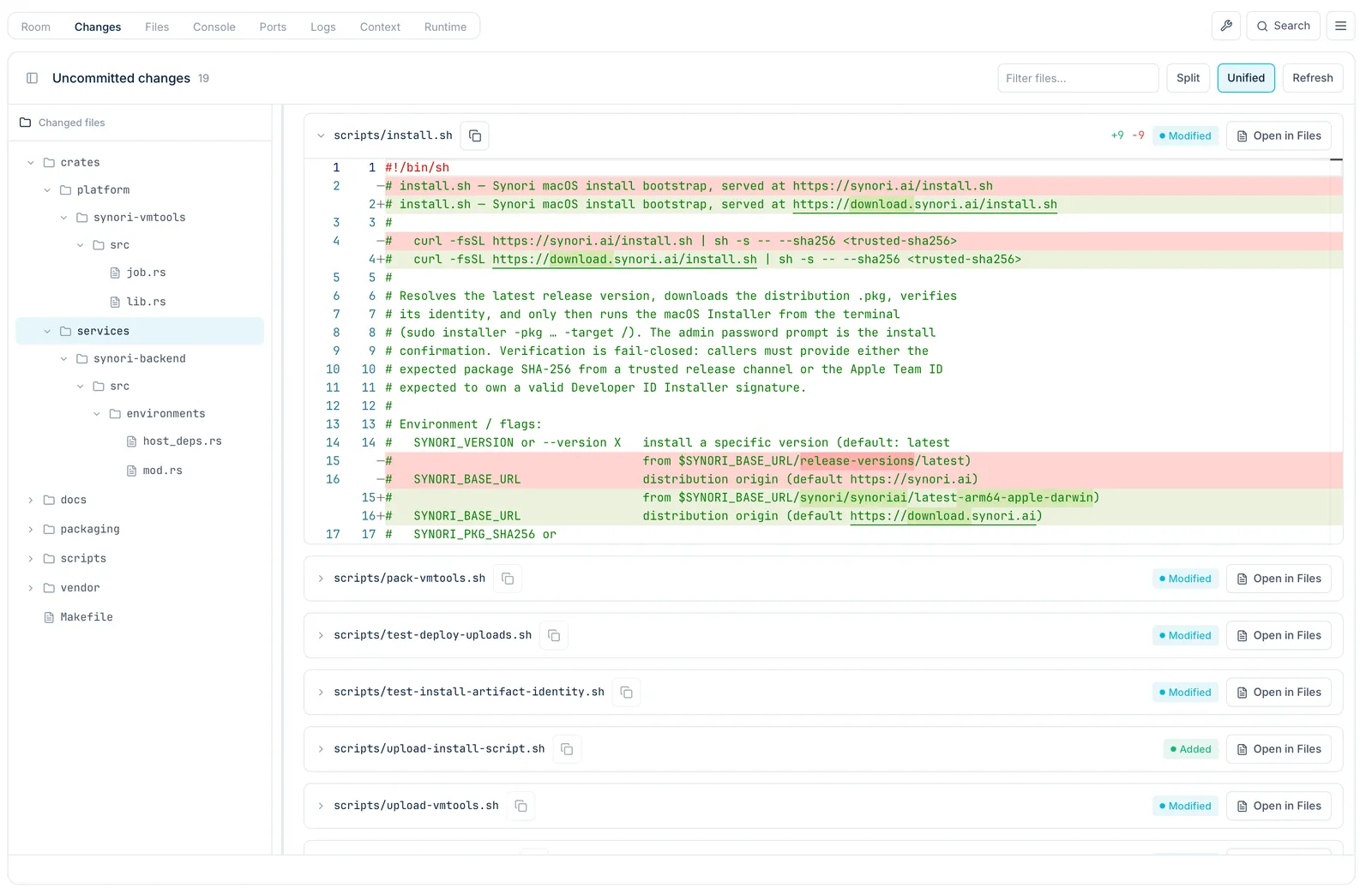Collapse the platform folder
Viewport: 1372px width, 894px height.
click(47, 190)
